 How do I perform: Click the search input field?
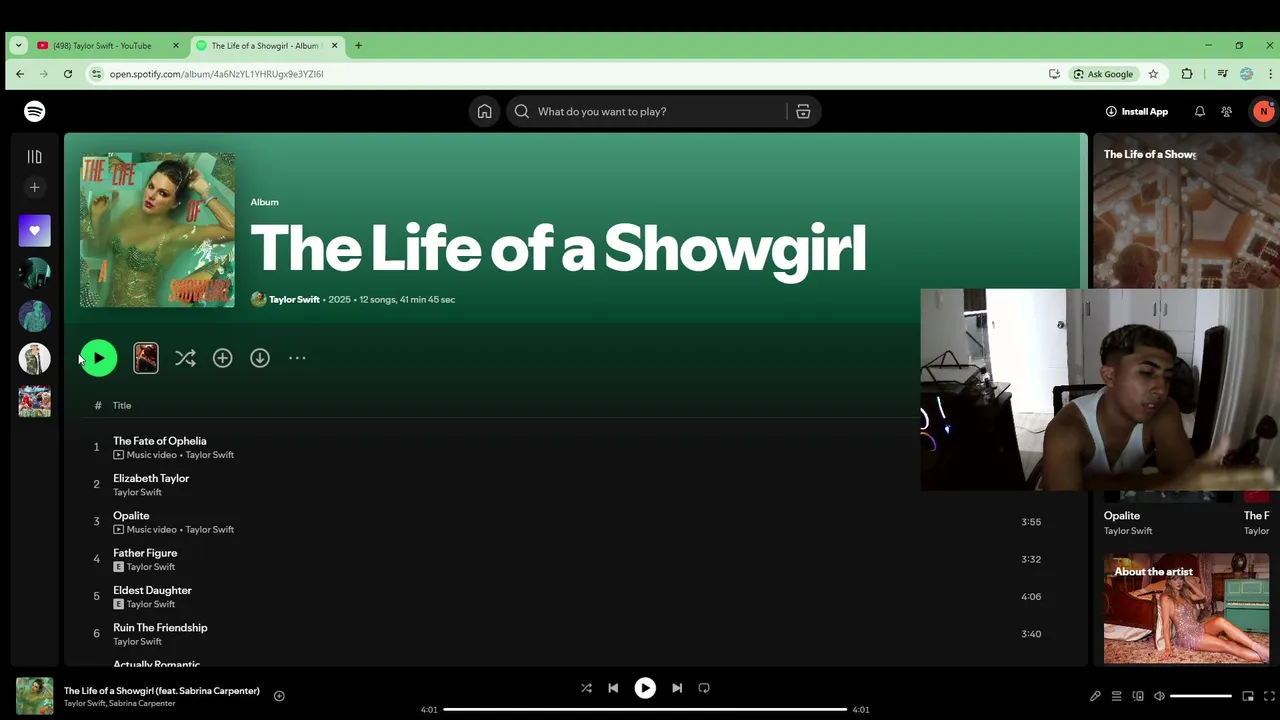646,111
